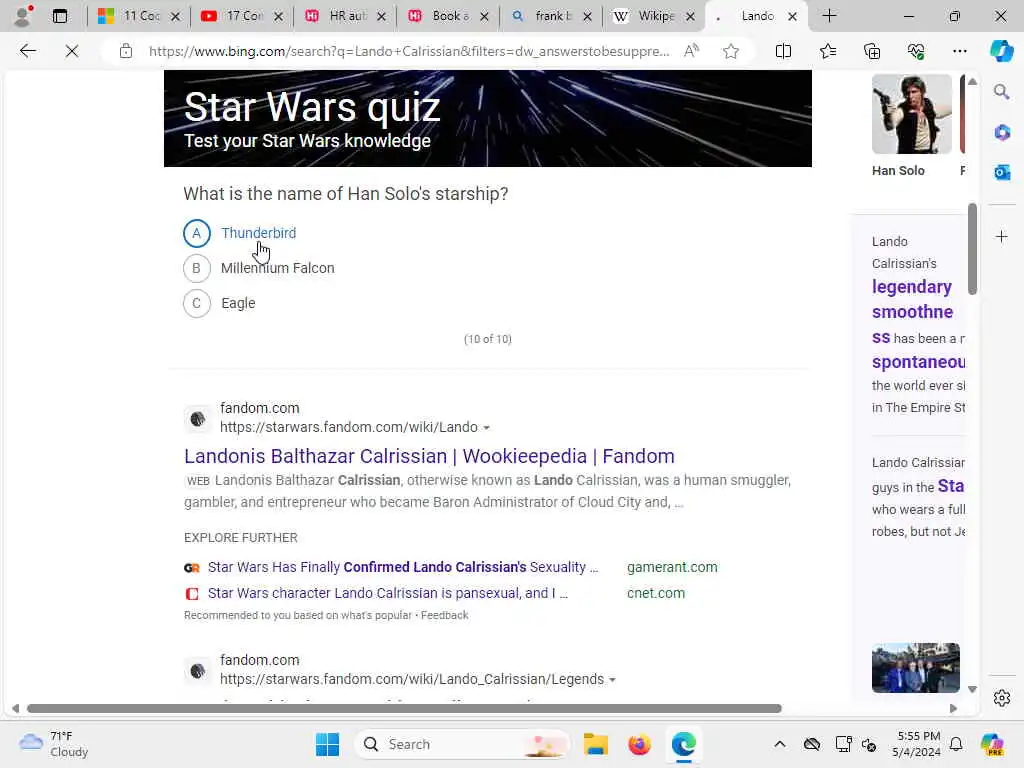Click the Han Solo name label
Screen dimensions: 1024x768
pos(898,170)
